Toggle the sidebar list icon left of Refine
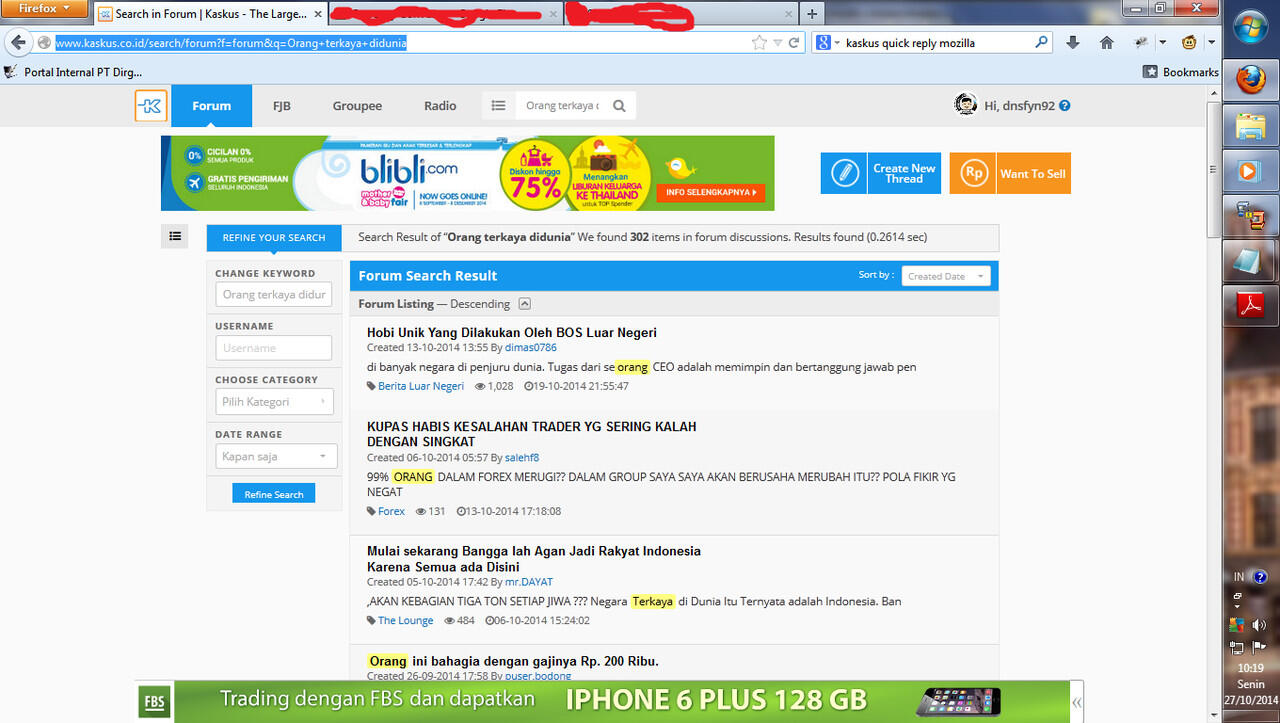1280x723 pixels. [x=175, y=236]
